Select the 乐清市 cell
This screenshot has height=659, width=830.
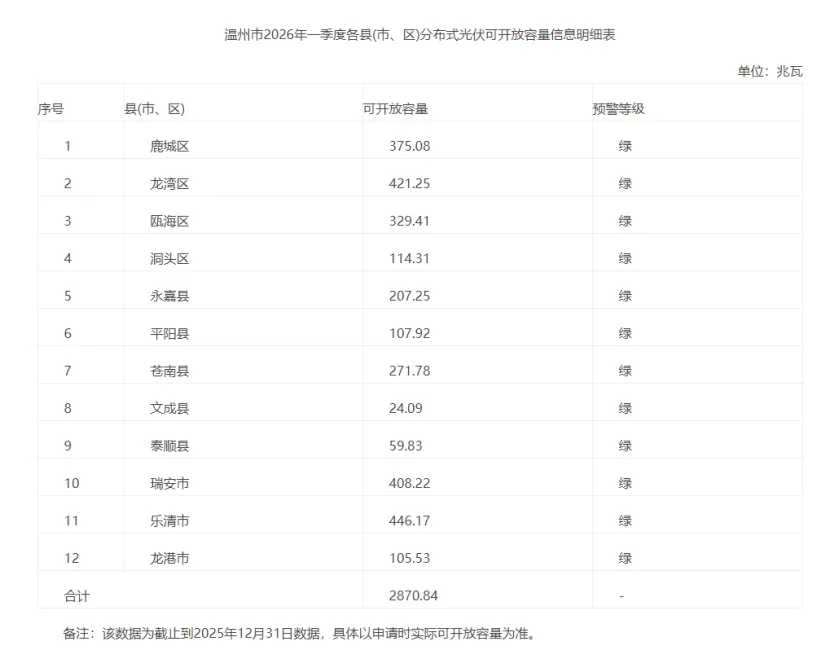click(x=169, y=521)
